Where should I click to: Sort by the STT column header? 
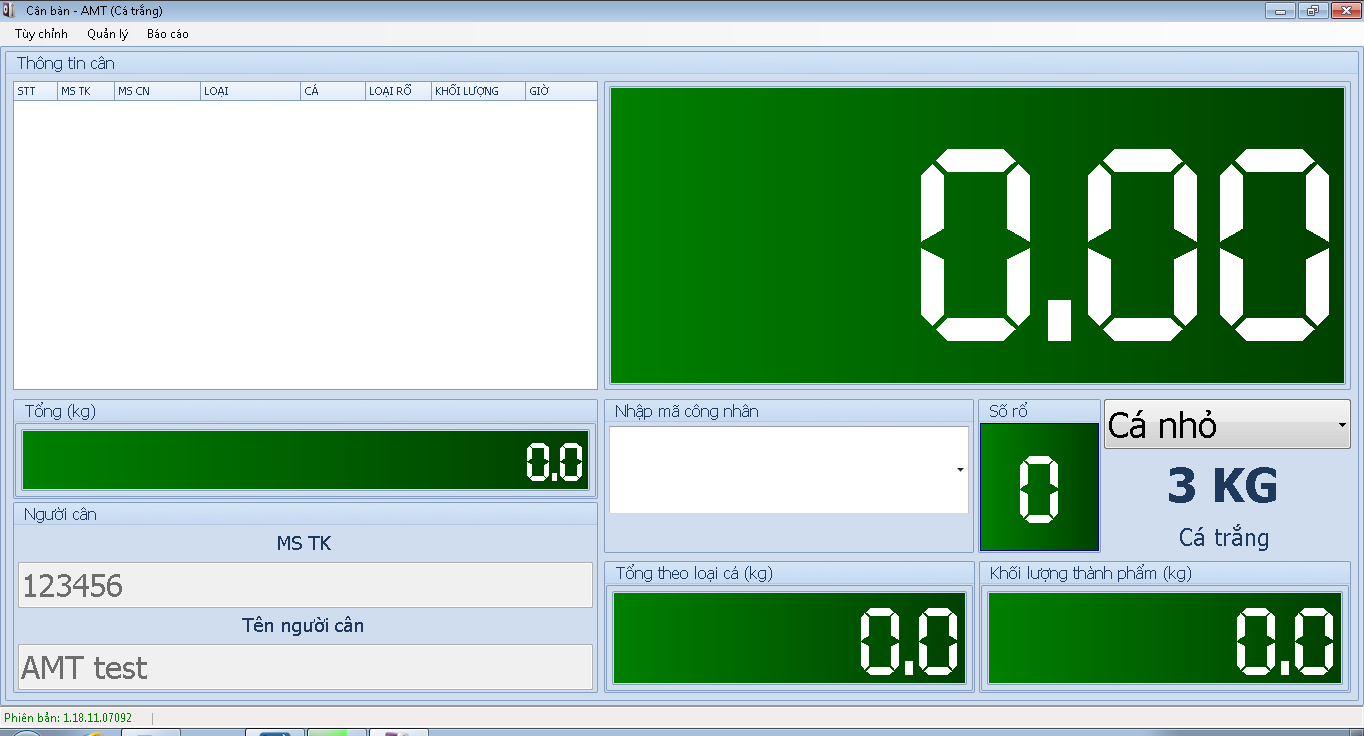34,91
